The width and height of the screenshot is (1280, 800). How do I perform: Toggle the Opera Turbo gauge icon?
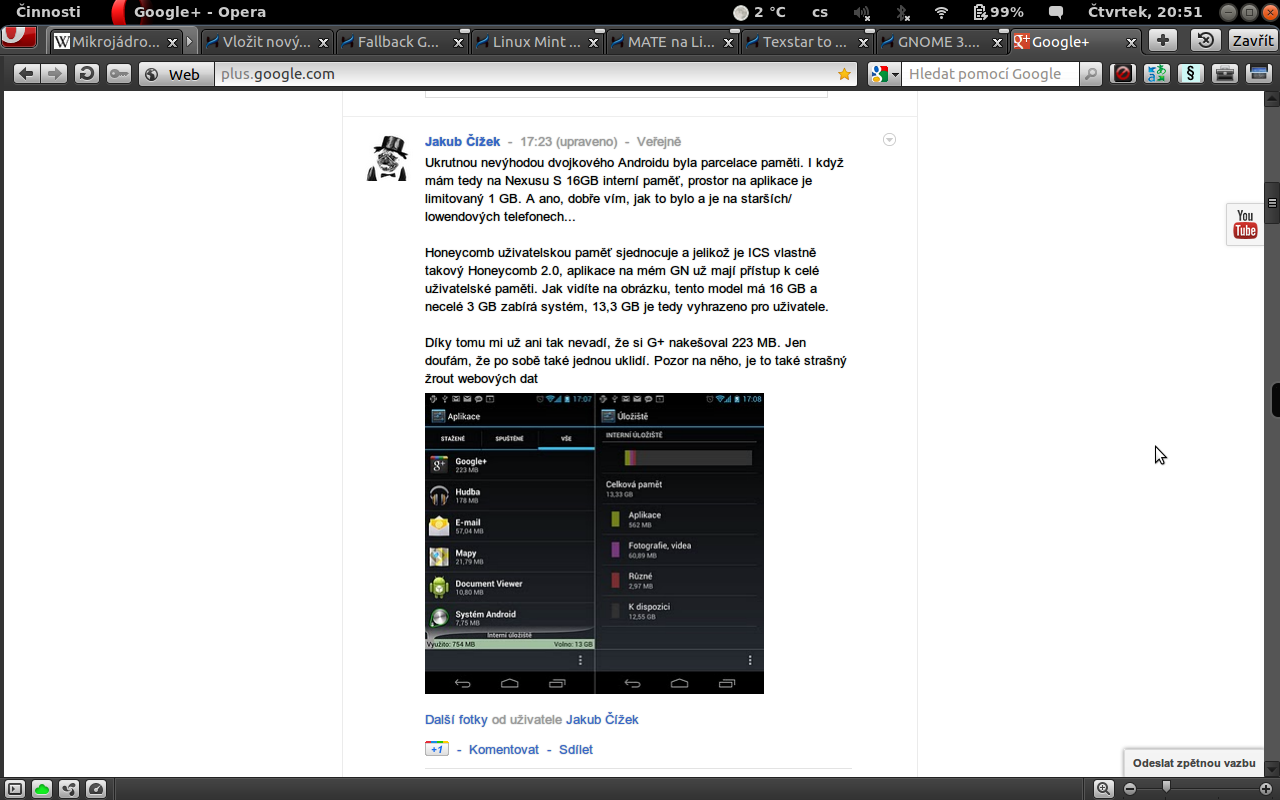point(96,789)
